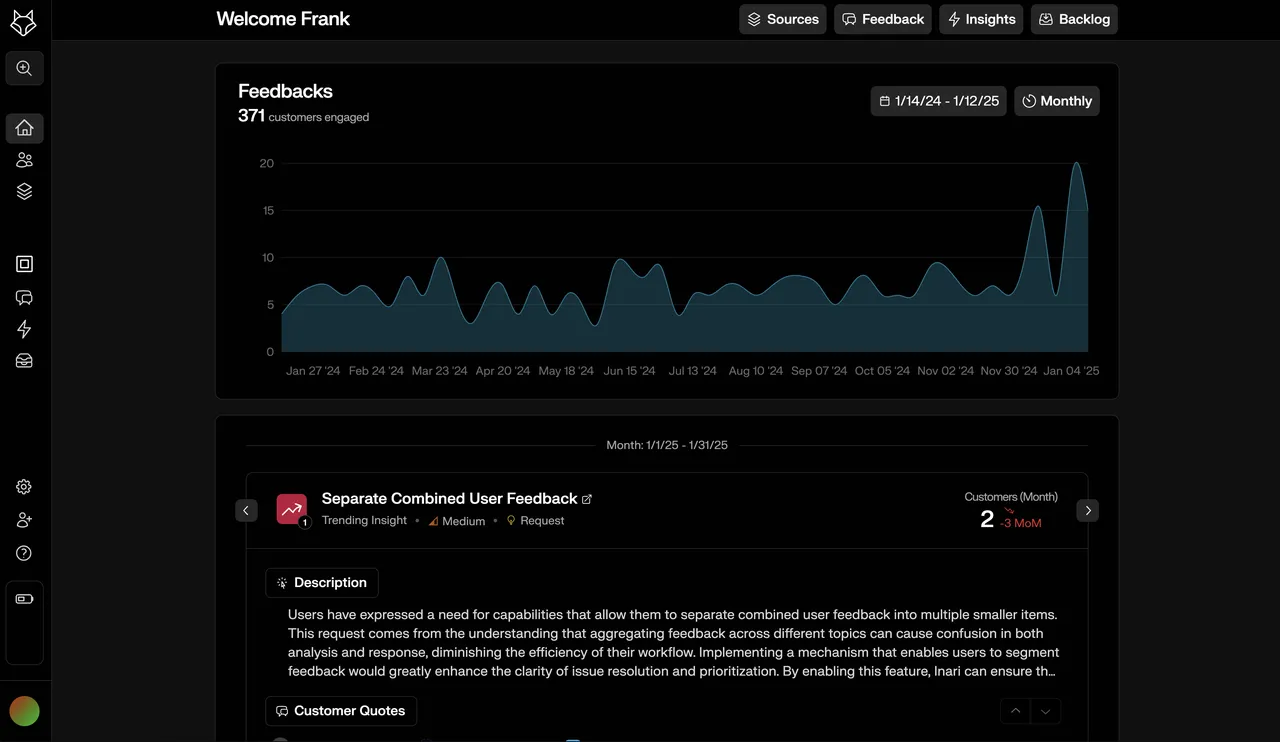
Task: Click the Jan 04 '25 chart axis label
Action: [1071, 371]
